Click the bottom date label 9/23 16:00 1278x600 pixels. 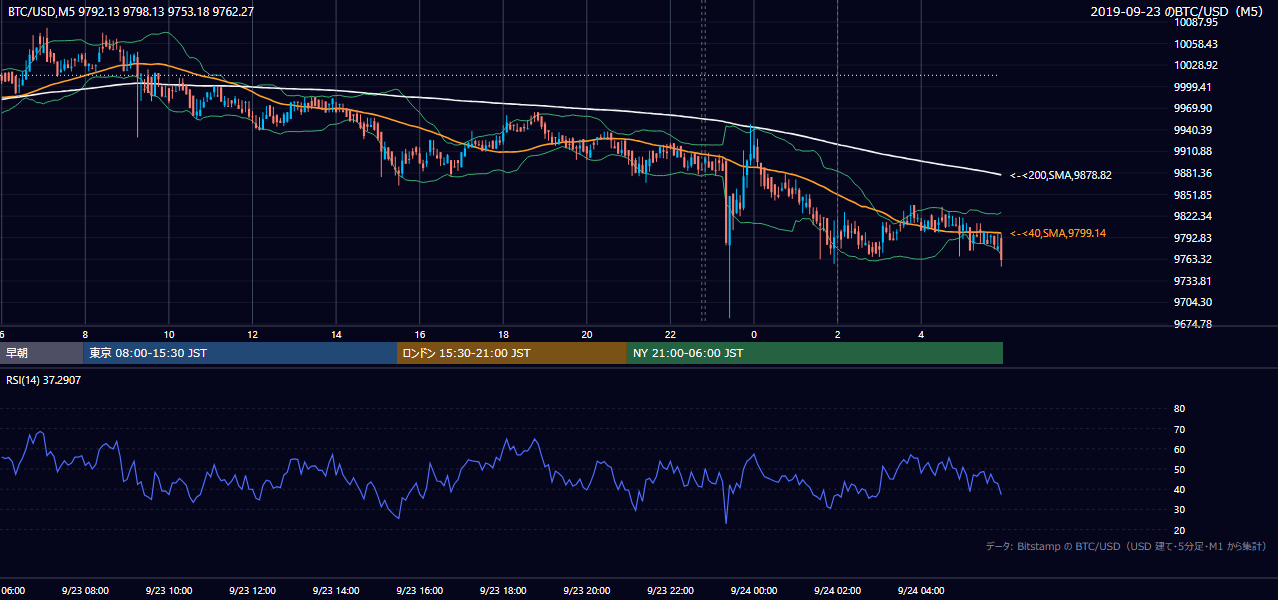(x=419, y=591)
